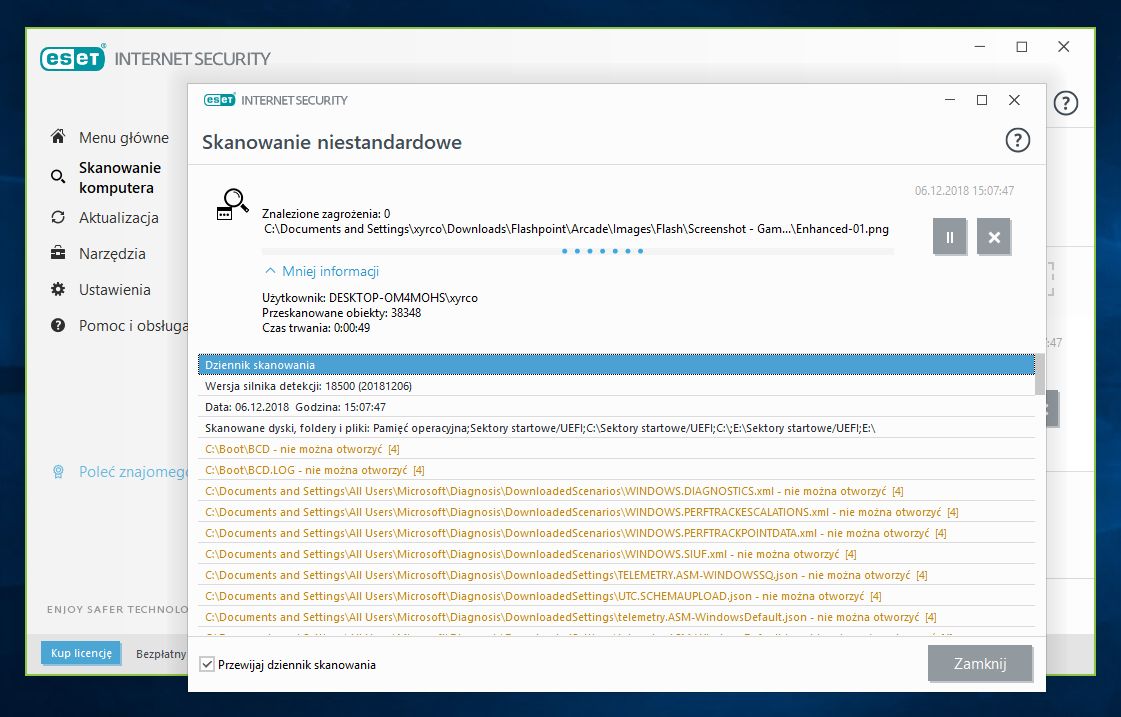Click the toolbox icon for Narzędzia
This screenshot has height=717, width=1121.
pos(58,253)
